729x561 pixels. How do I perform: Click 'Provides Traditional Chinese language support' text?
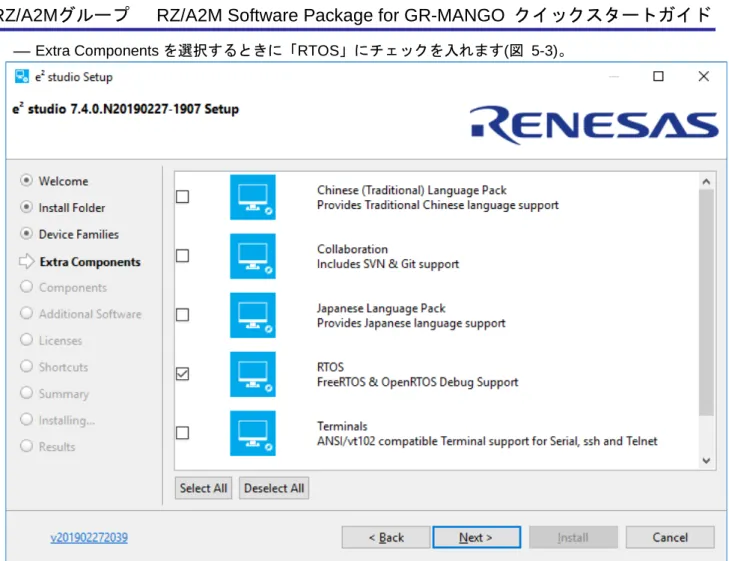coord(438,205)
